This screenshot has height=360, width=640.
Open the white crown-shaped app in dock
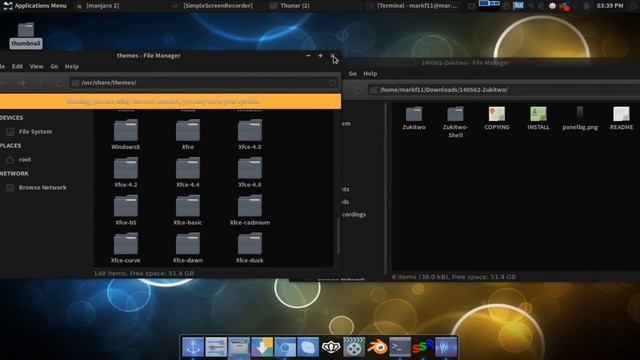(331, 347)
